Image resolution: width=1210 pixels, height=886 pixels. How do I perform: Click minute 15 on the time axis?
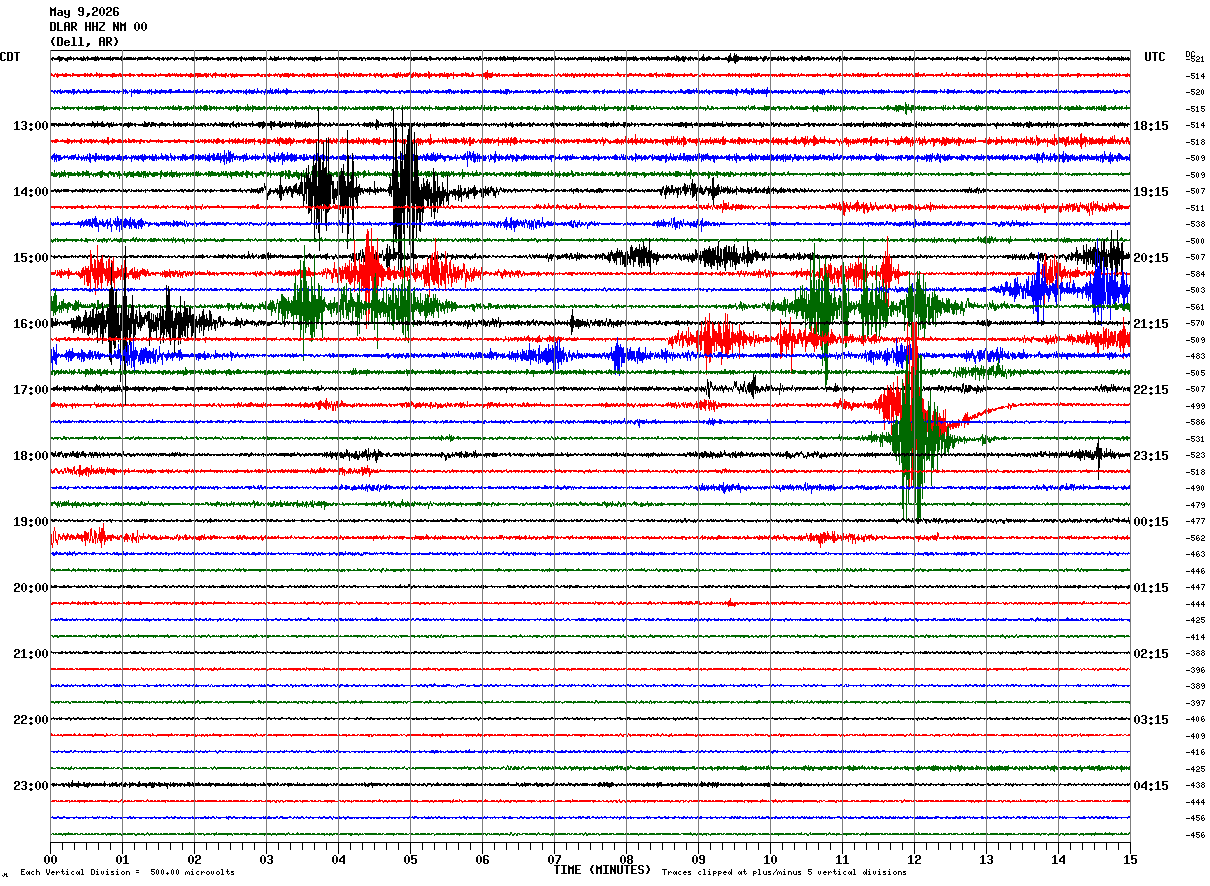1130,859
